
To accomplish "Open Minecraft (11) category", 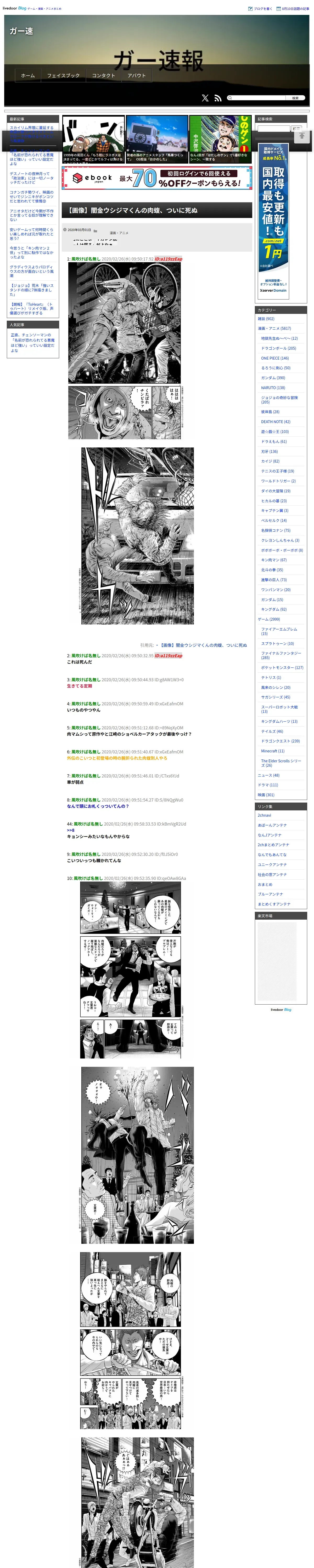I will (x=273, y=751).
